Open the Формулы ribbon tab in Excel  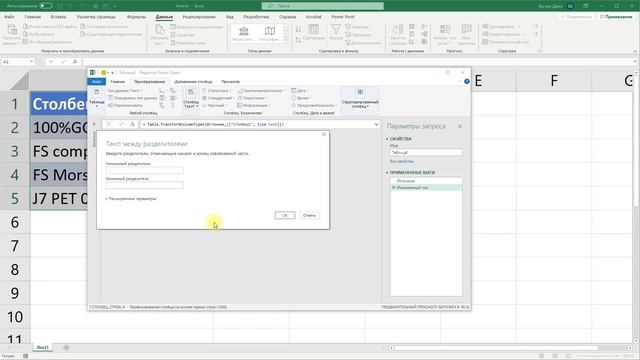coord(136,17)
